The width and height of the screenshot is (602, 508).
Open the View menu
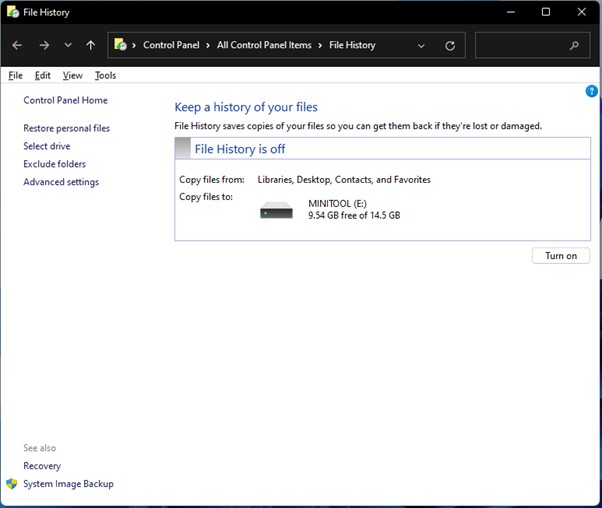72,75
